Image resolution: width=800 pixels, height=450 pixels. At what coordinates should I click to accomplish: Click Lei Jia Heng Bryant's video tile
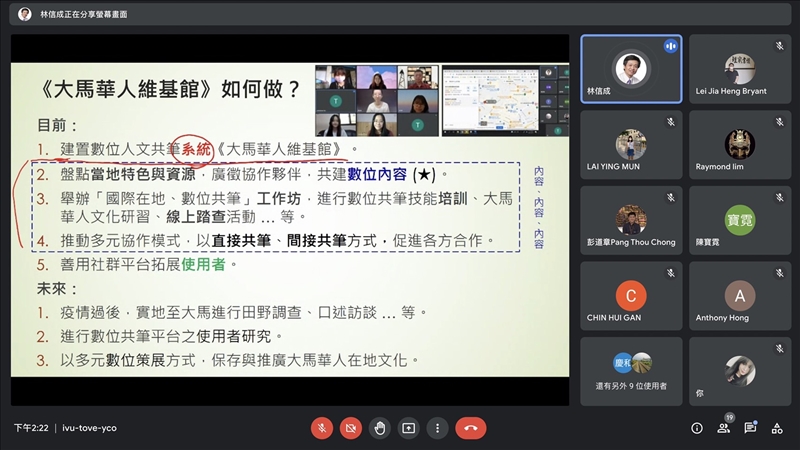739,69
